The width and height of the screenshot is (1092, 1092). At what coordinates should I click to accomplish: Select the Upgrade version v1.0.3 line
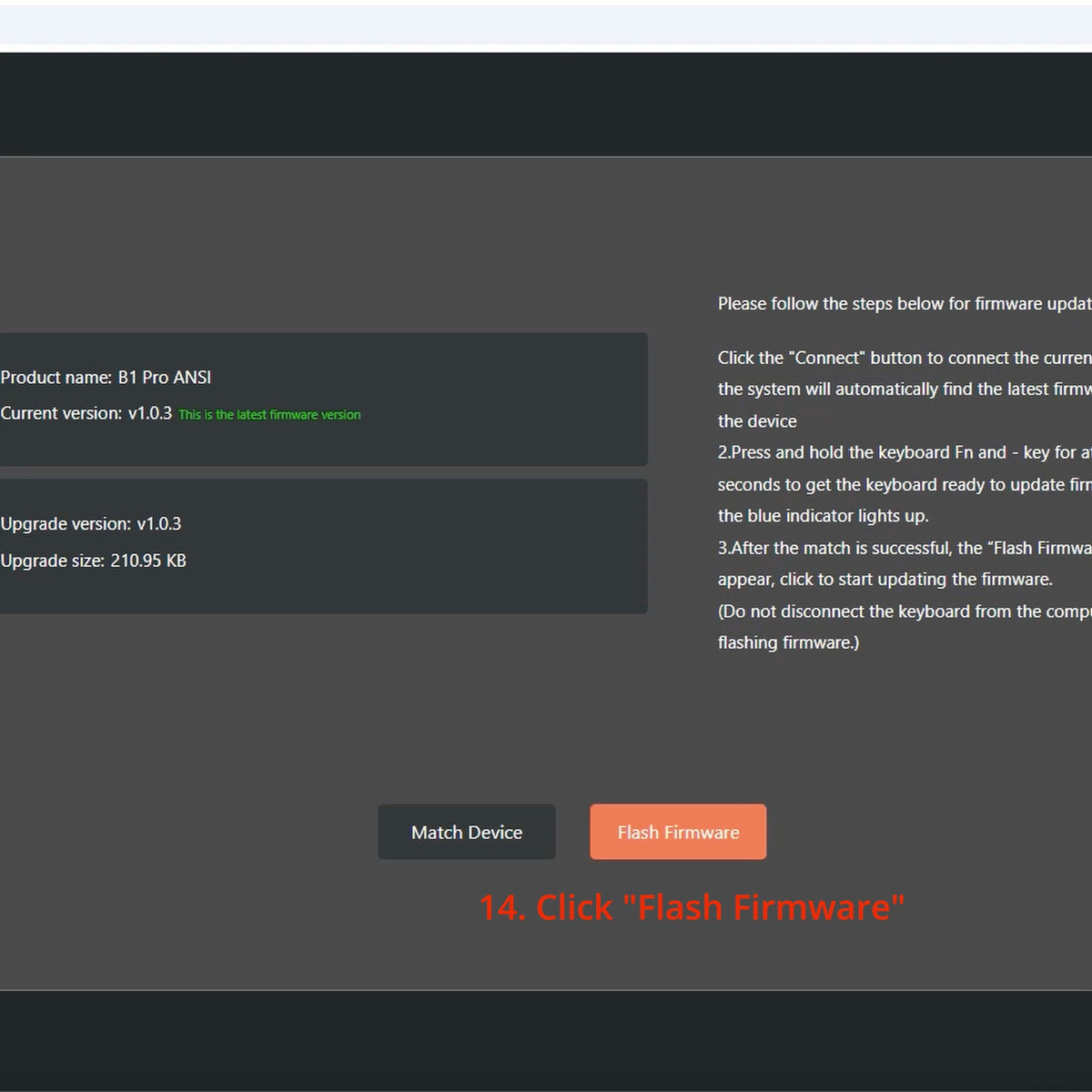[91, 524]
